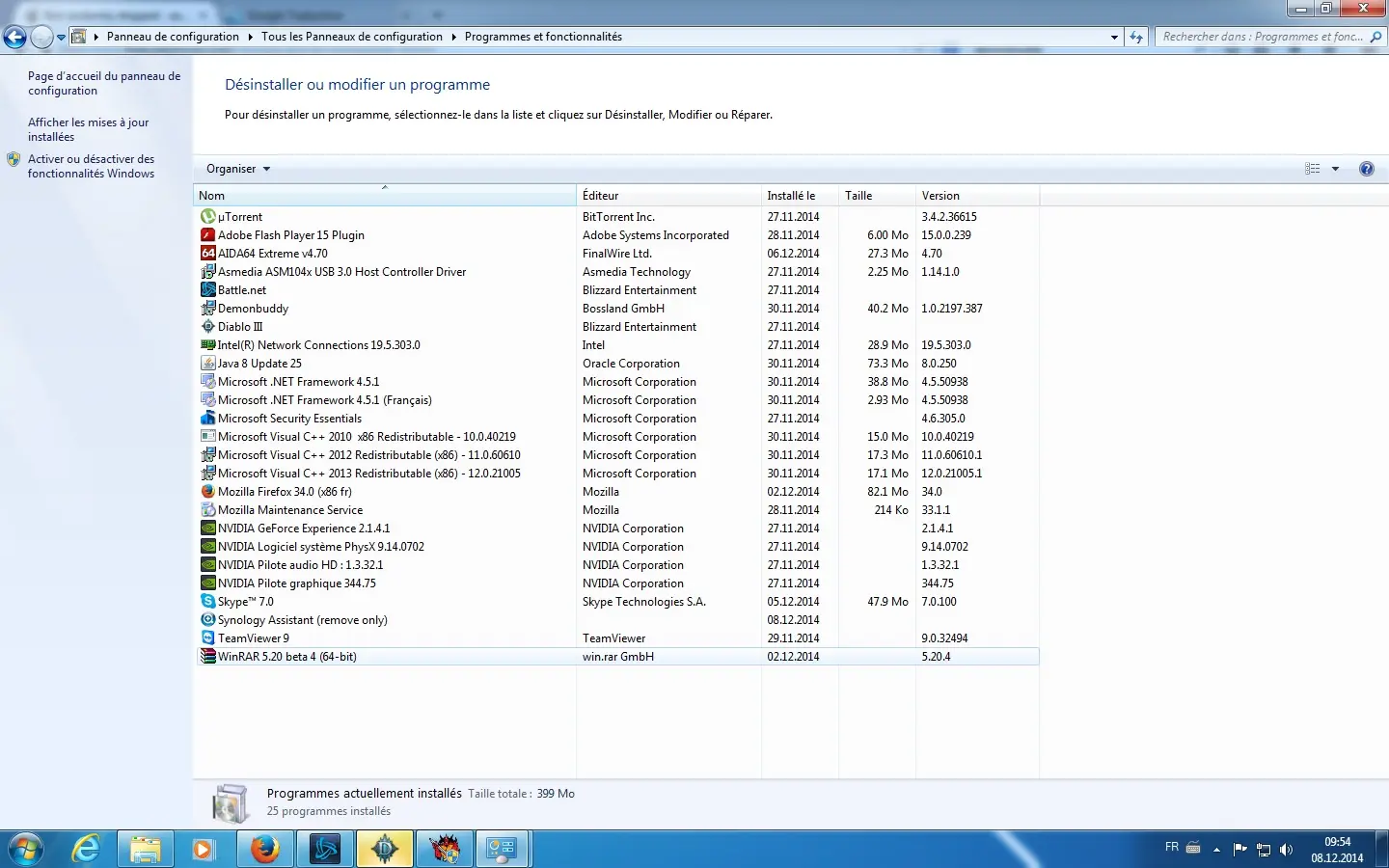This screenshot has width=1389, height=868.
Task: Click the Rechercher dans Programmes search field
Action: coord(1270,37)
